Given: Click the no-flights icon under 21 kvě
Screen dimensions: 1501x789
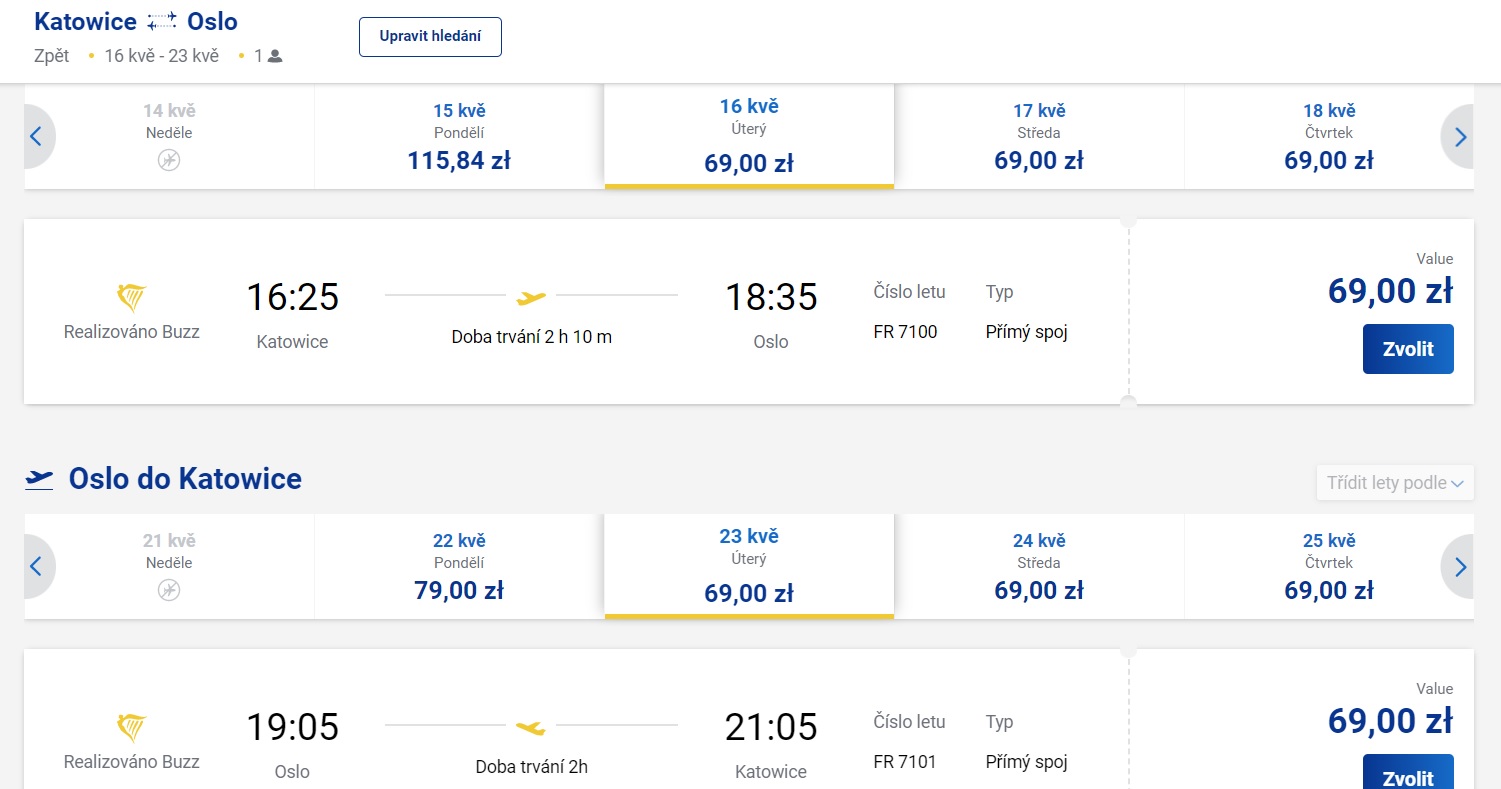Looking at the screenshot, I should (169, 590).
